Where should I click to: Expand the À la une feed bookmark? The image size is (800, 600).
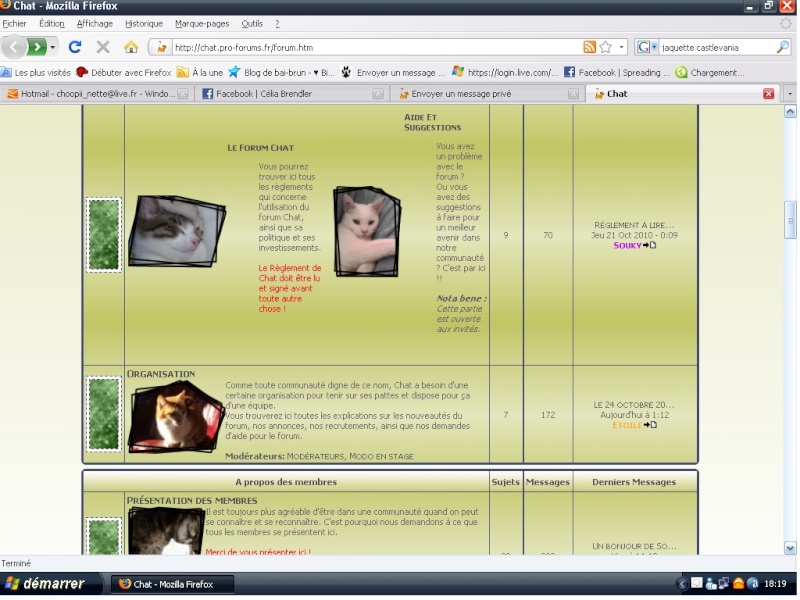tap(200, 72)
